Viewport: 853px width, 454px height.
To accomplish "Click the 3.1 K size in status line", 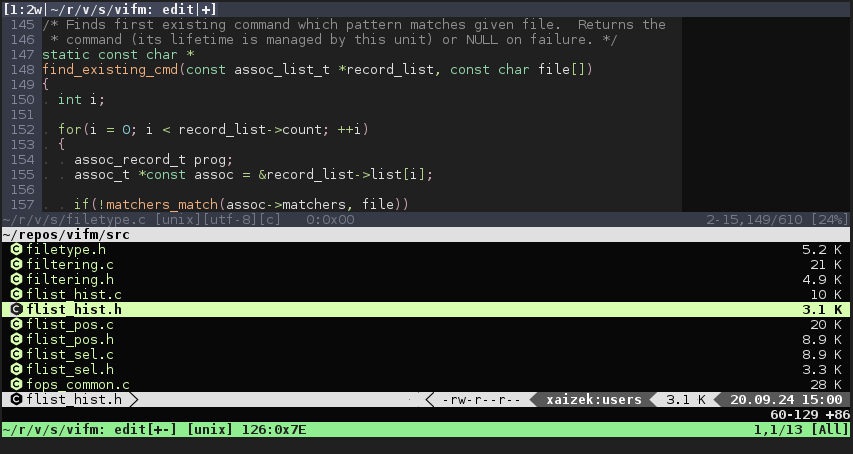I will click(x=685, y=400).
